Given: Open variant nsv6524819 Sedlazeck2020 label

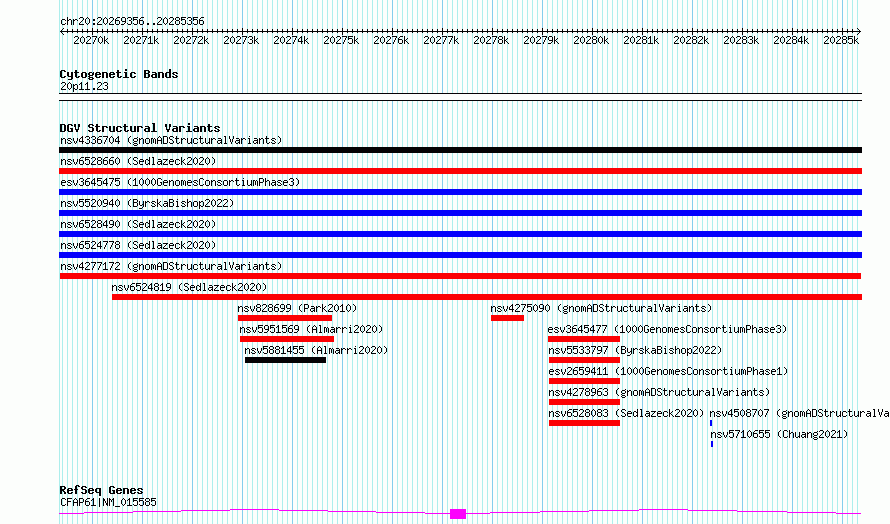Looking at the screenshot, I should tap(189, 287).
